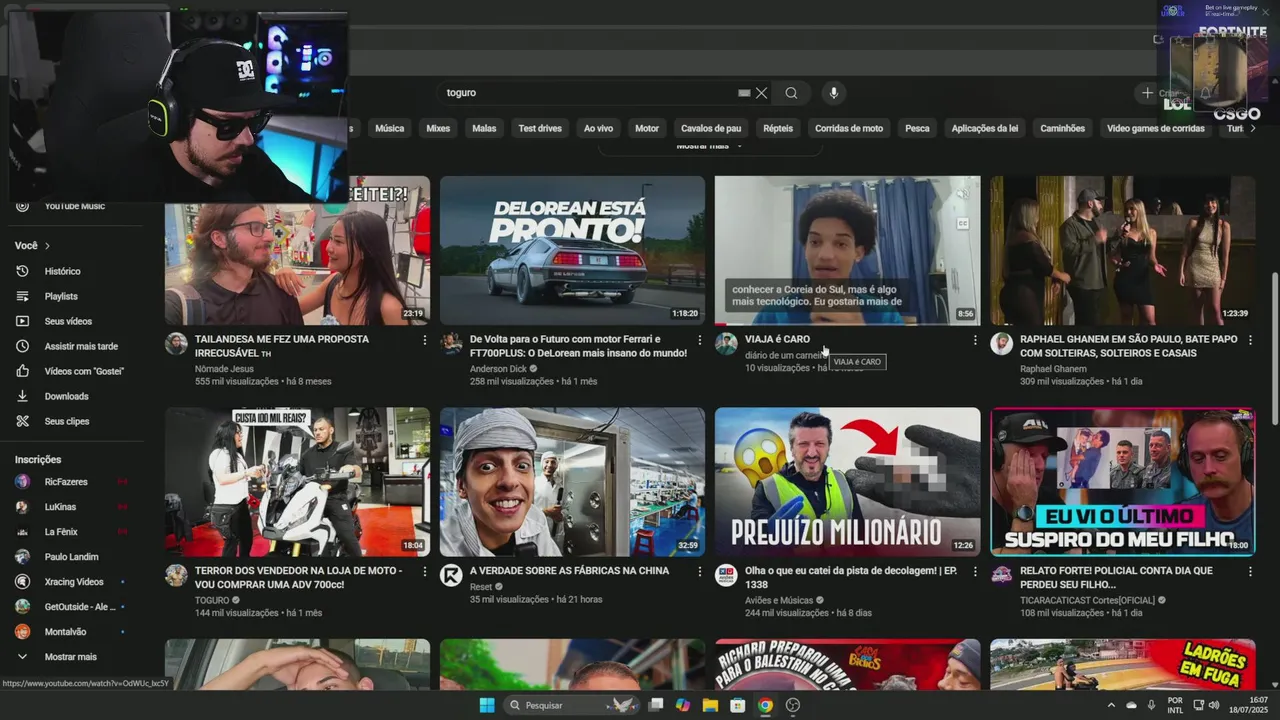Open the TOGURO channel link under video
Image resolution: width=1280 pixels, height=720 pixels.
tap(212, 600)
